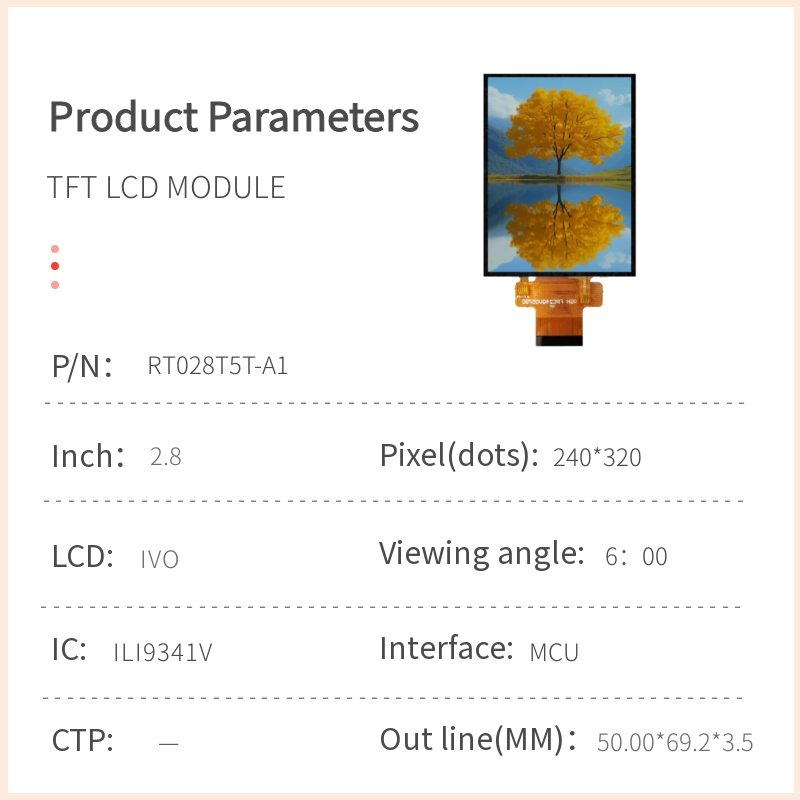Select the 240*320 resolution value

(597, 458)
